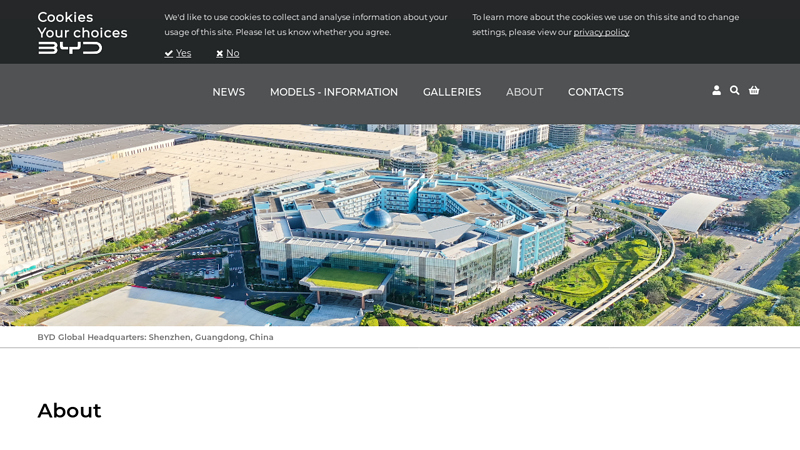The image size is (800, 450).
Task: Click the cookie usage description text
Action: (x=306, y=24)
